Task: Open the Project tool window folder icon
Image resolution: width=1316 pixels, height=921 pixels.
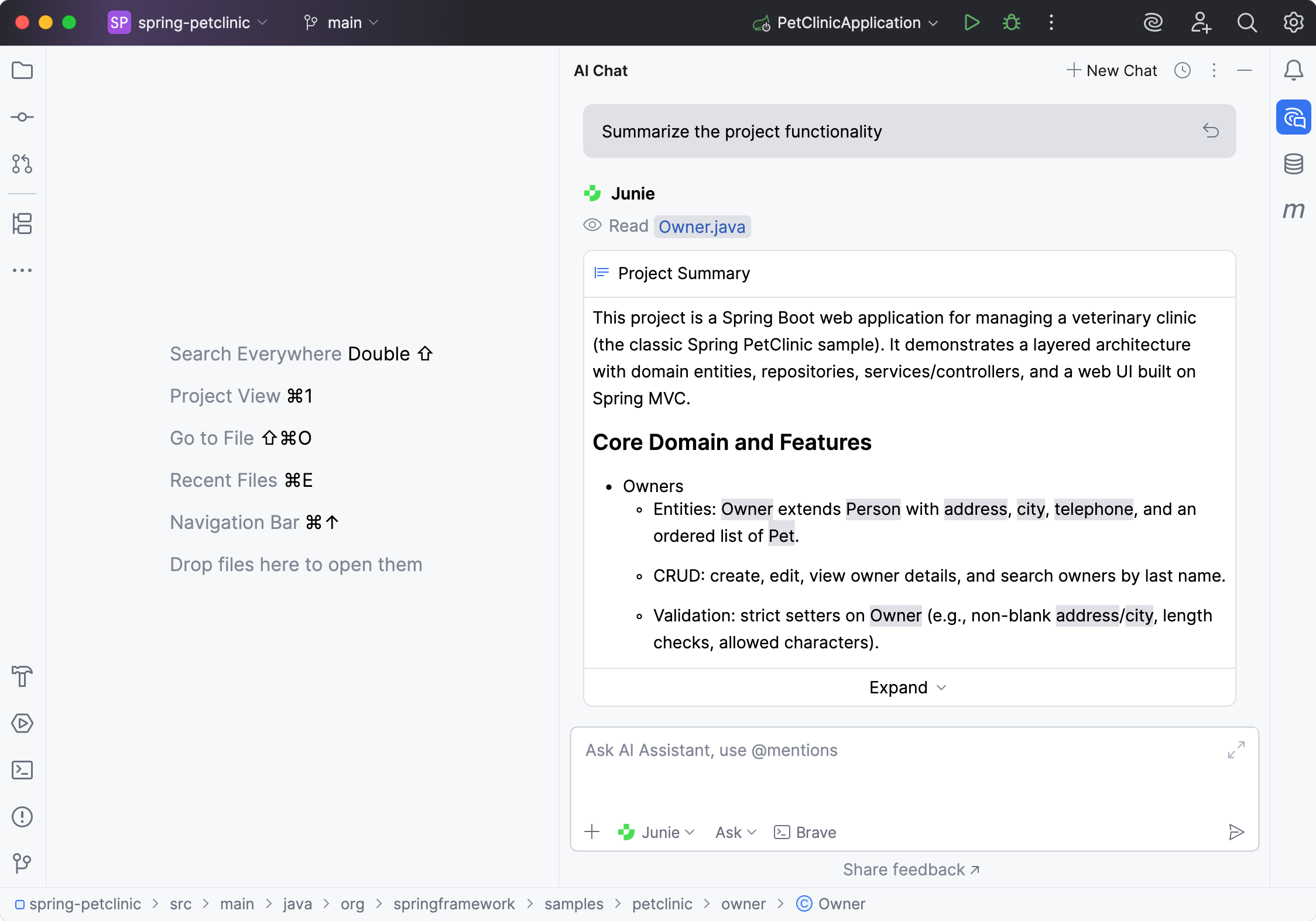Action: click(22, 71)
